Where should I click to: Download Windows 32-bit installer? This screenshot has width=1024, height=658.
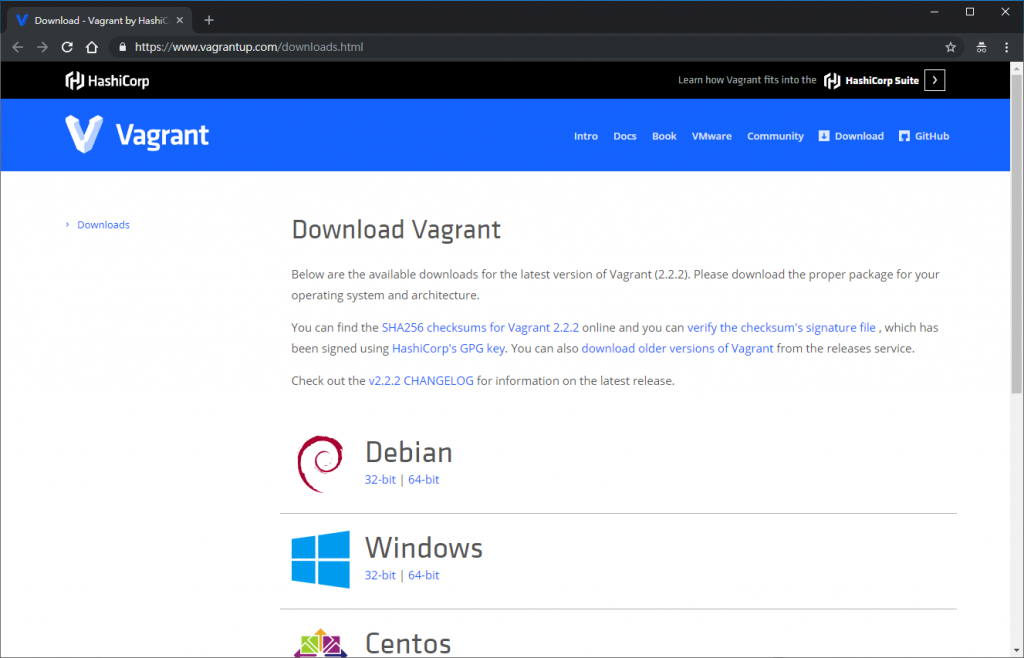[x=380, y=575]
